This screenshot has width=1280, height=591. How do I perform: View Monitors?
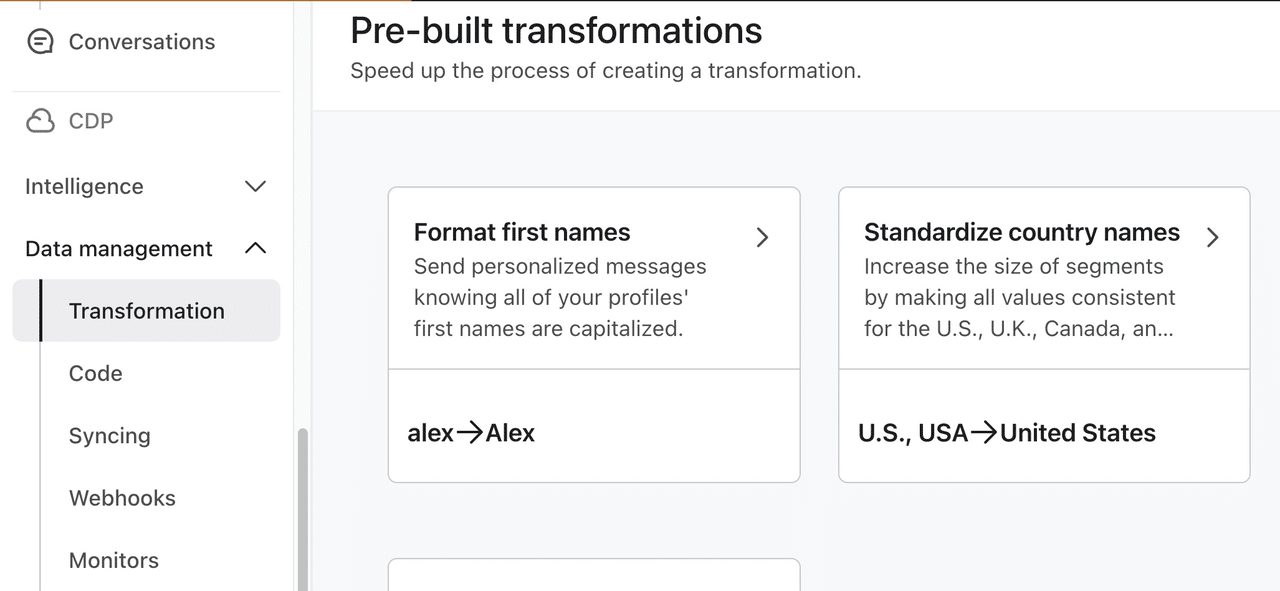tap(113, 560)
